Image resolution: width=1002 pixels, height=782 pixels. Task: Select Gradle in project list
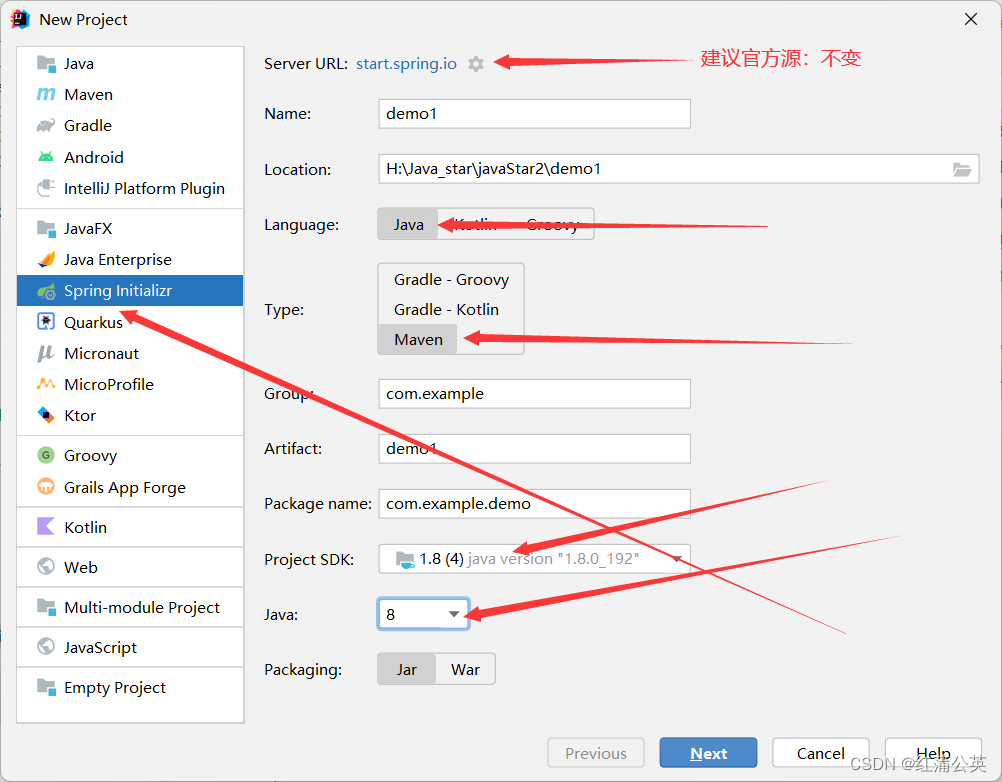(130, 125)
